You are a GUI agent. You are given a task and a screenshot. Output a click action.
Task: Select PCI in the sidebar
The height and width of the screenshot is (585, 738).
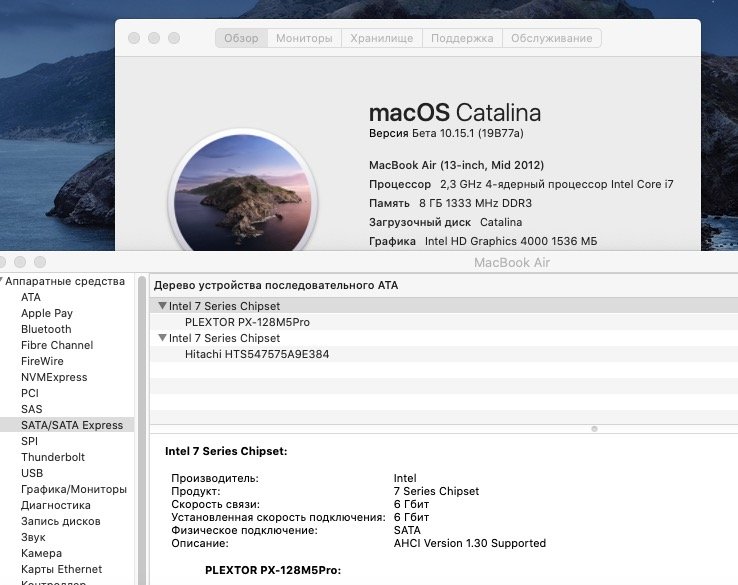point(30,393)
